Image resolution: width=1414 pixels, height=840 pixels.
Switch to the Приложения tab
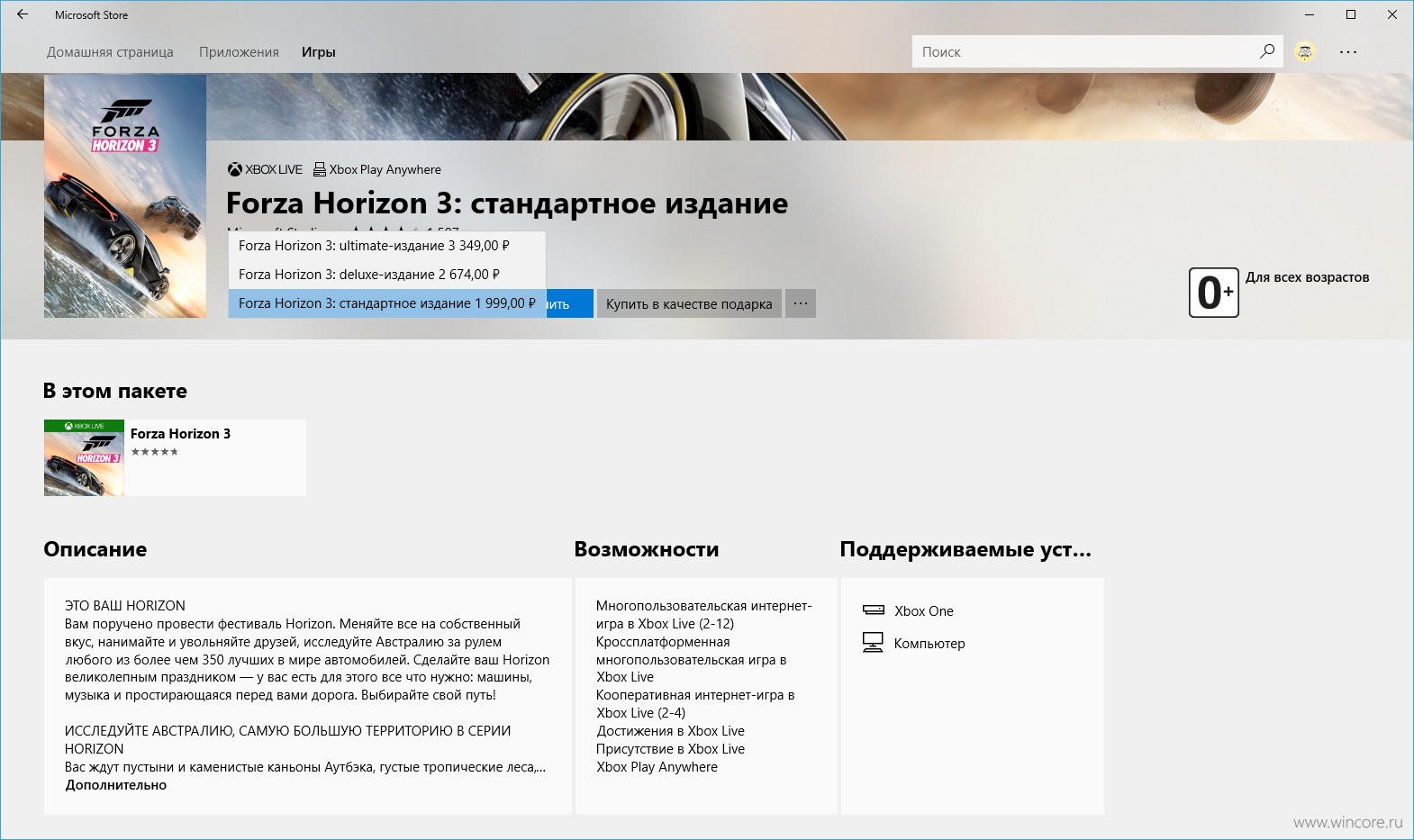click(x=239, y=52)
